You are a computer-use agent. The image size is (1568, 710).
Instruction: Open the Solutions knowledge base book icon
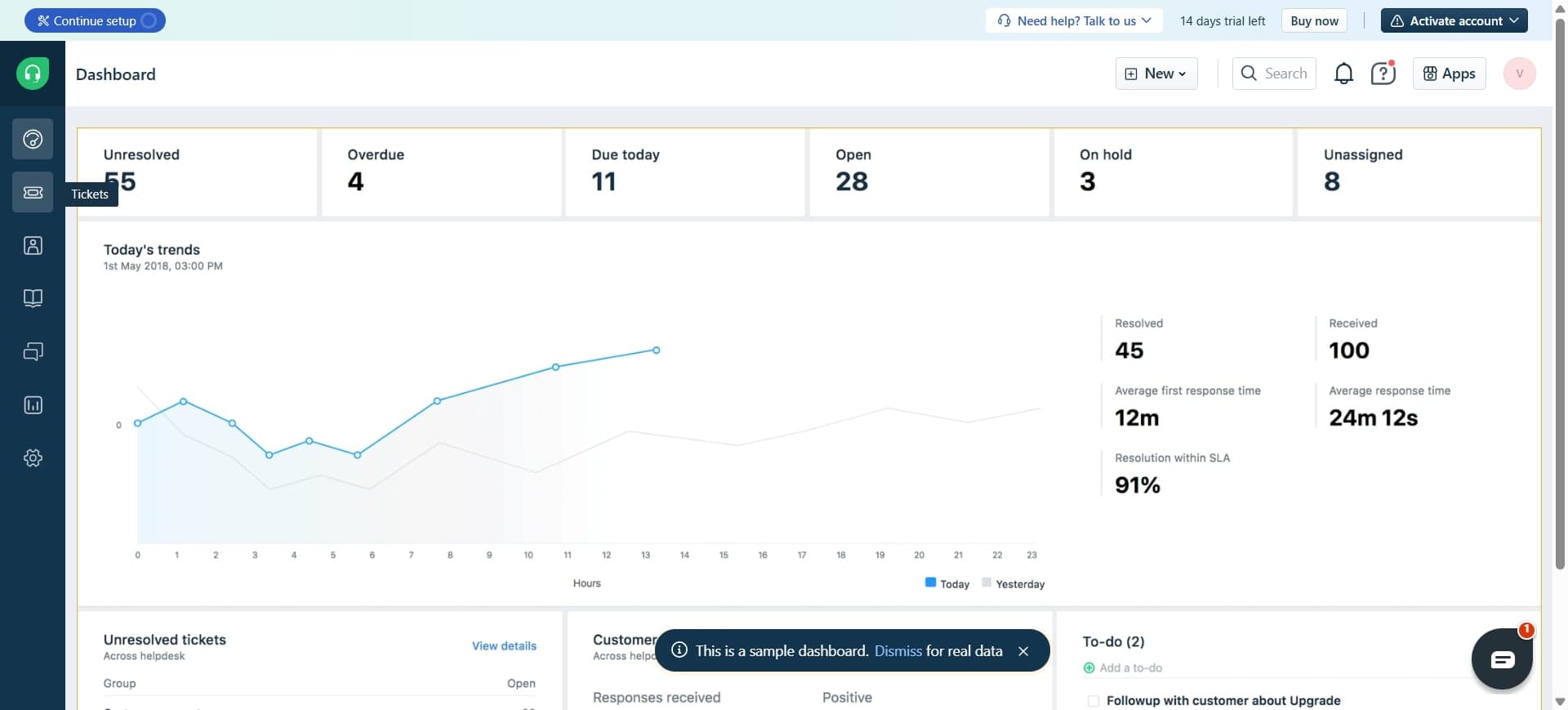tap(33, 298)
